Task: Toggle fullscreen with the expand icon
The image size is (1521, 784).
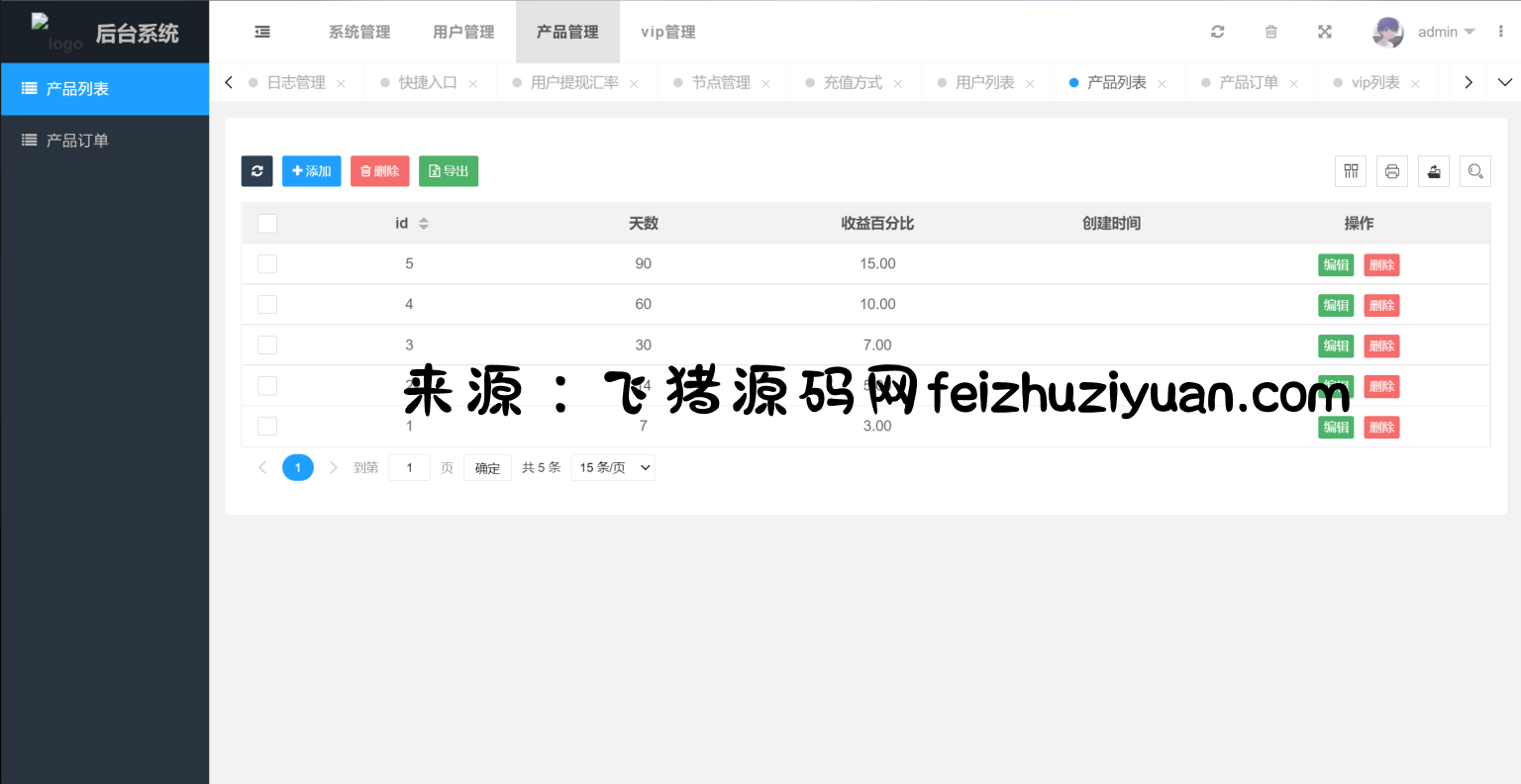Action: coord(1325,32)
